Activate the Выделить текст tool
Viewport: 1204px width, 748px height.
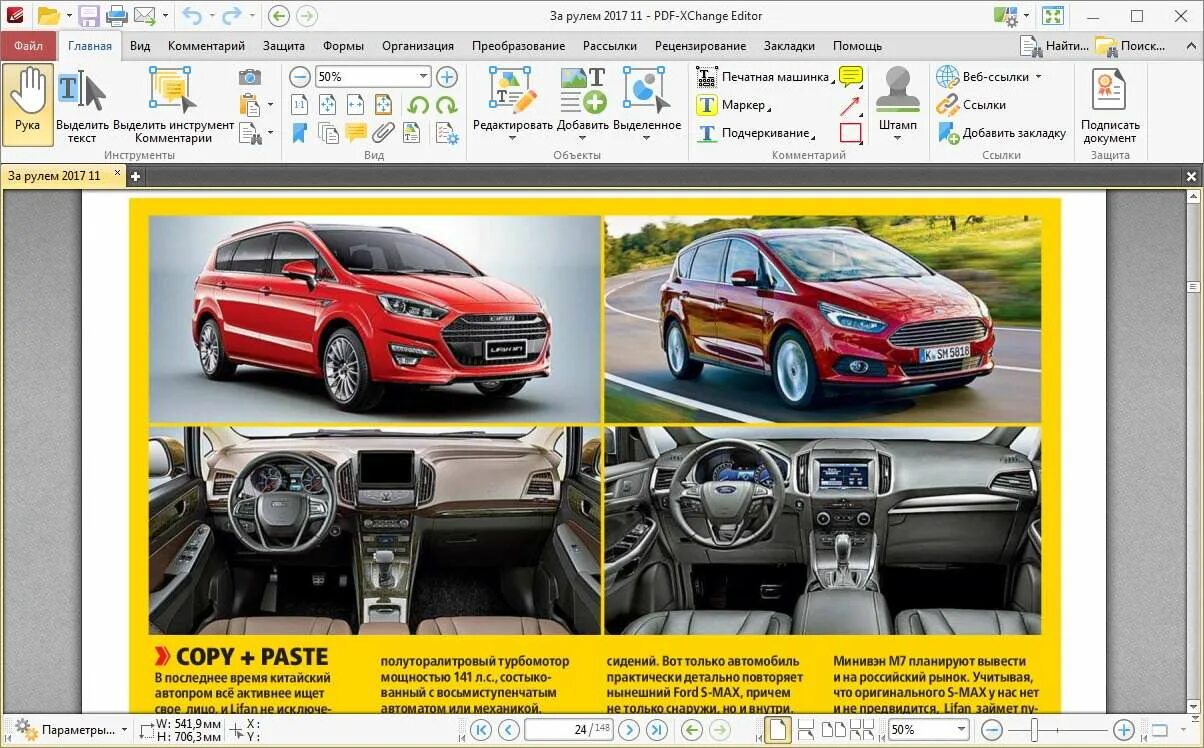pyautogui.click(x=82, y=104)
